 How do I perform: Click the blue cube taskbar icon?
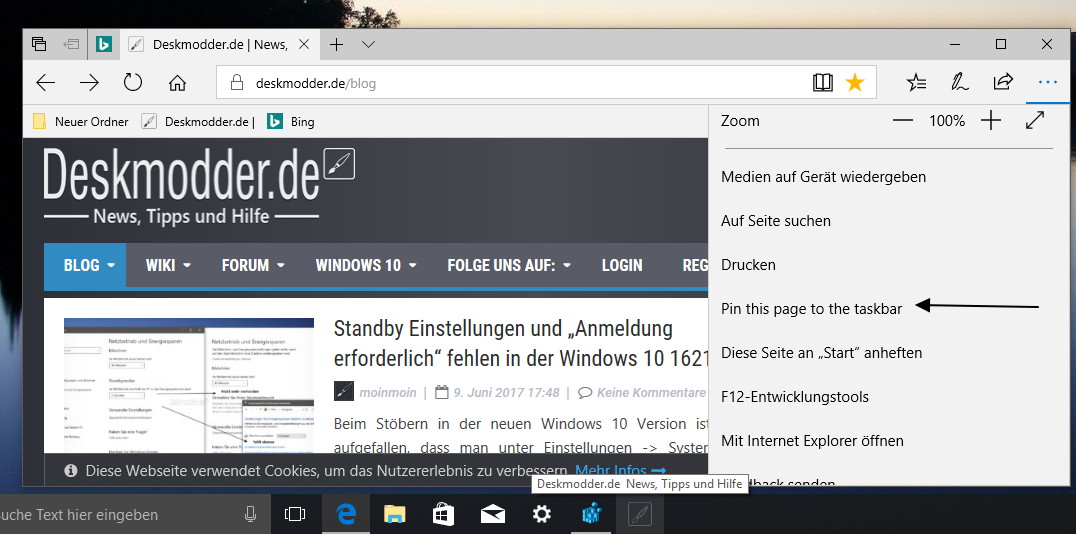[591, 514]
